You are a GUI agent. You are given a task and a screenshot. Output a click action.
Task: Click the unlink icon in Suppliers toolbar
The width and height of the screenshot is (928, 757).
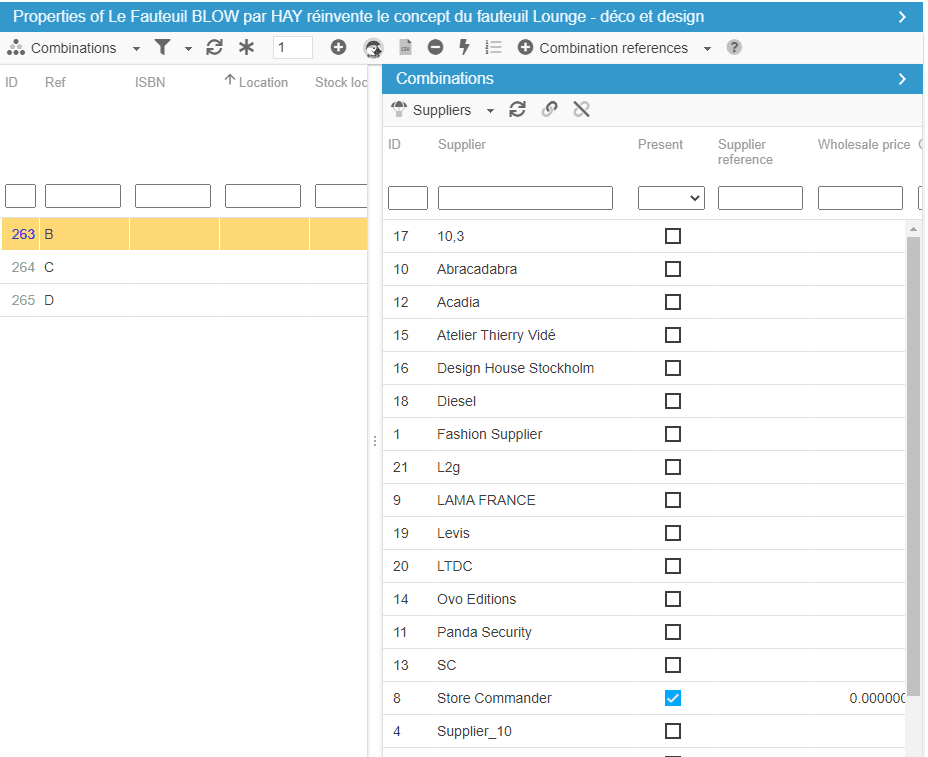click(581, 110)
